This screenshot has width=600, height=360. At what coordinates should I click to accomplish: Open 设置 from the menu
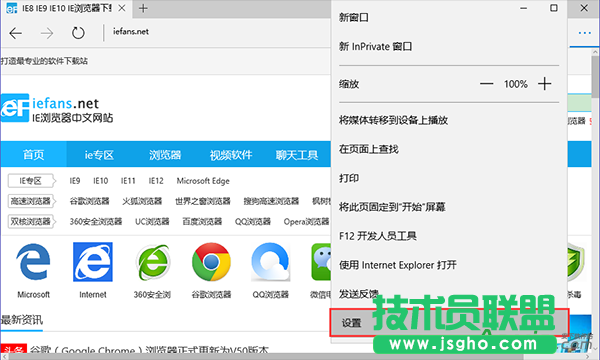[449, 323]
